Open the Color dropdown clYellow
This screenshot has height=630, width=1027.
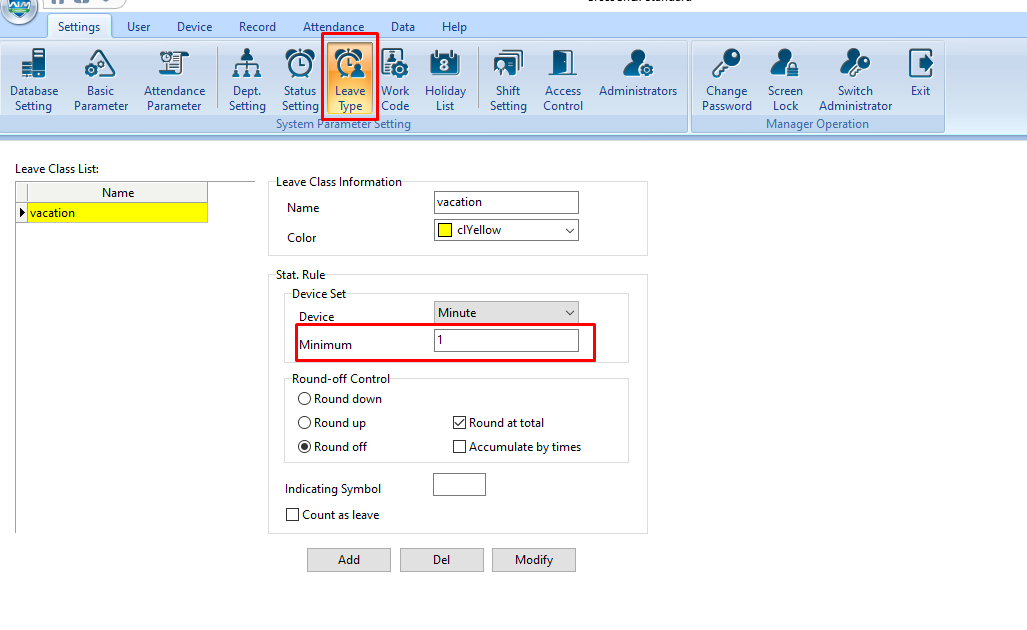coord(506,230)
